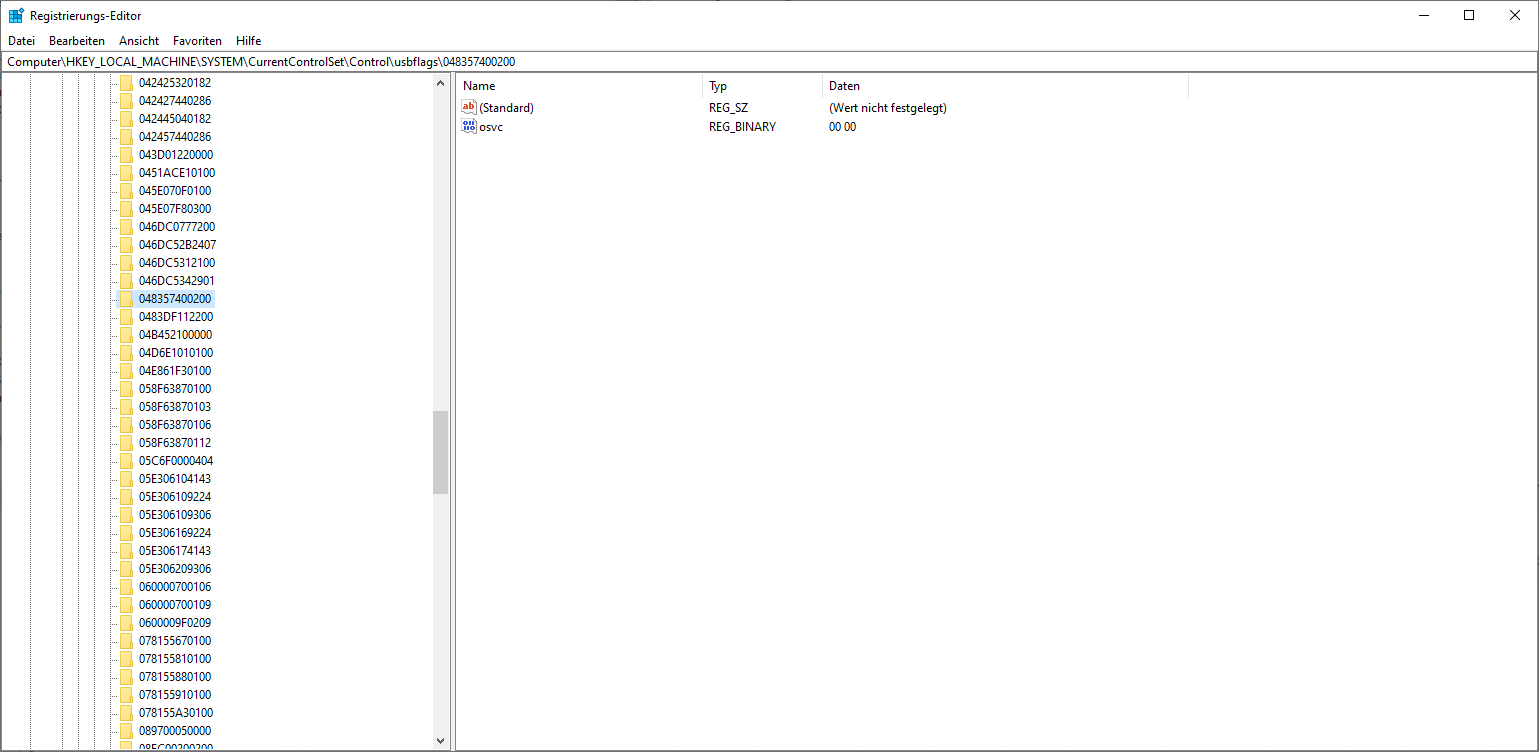The width and height of the screenshot is (1539, 752).
Task: Click the registry path address bar
Action: (768, 62)
